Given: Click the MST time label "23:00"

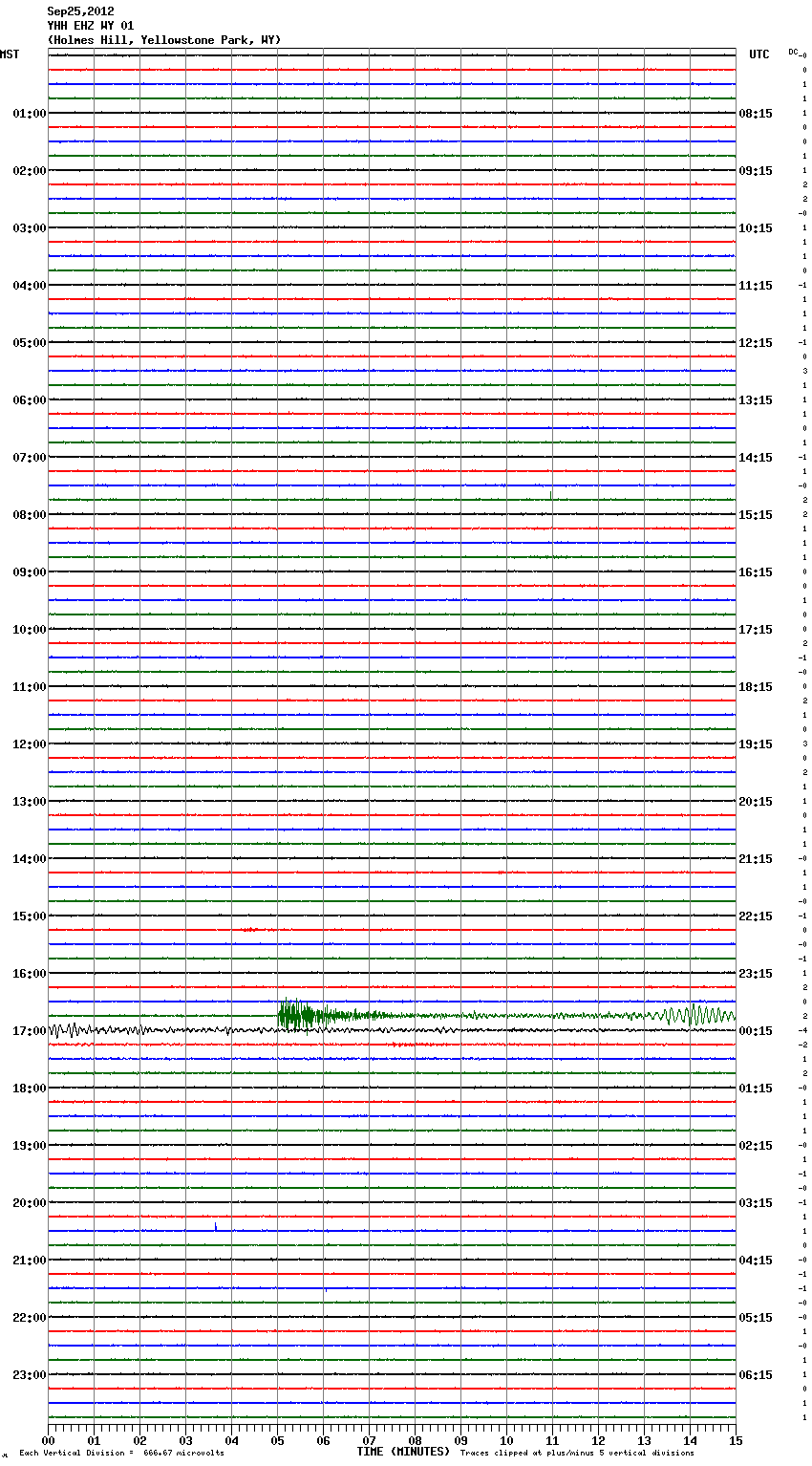Looking at the screenshot, I should 30,1375.
